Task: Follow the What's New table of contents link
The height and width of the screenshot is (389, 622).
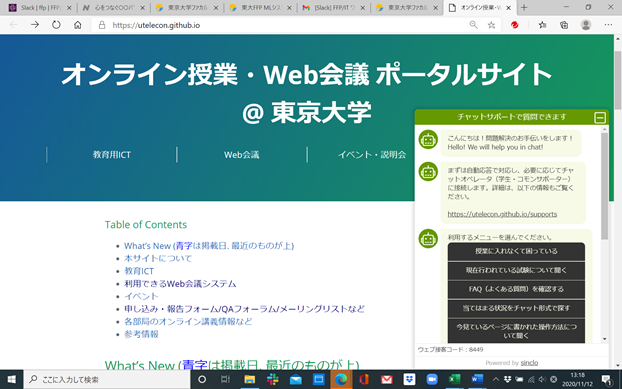Action: coord(209,246)
